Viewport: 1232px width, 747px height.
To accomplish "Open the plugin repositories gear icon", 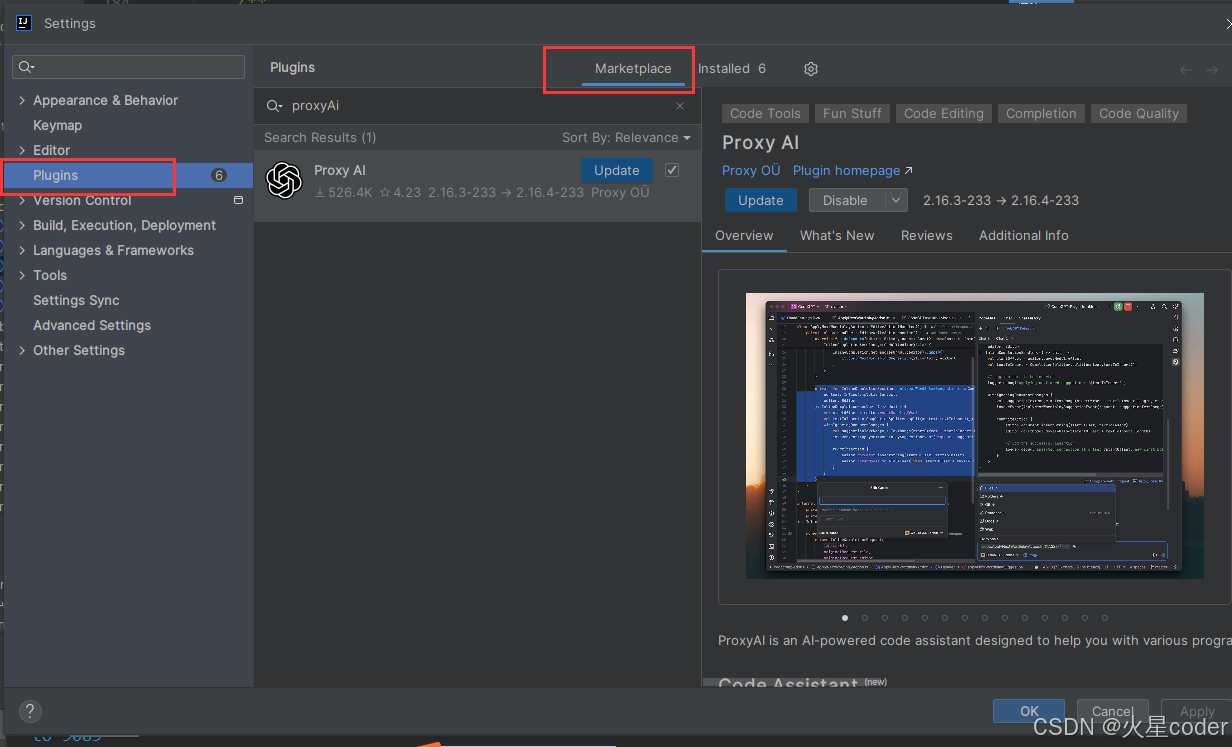I will click(810, 68).
